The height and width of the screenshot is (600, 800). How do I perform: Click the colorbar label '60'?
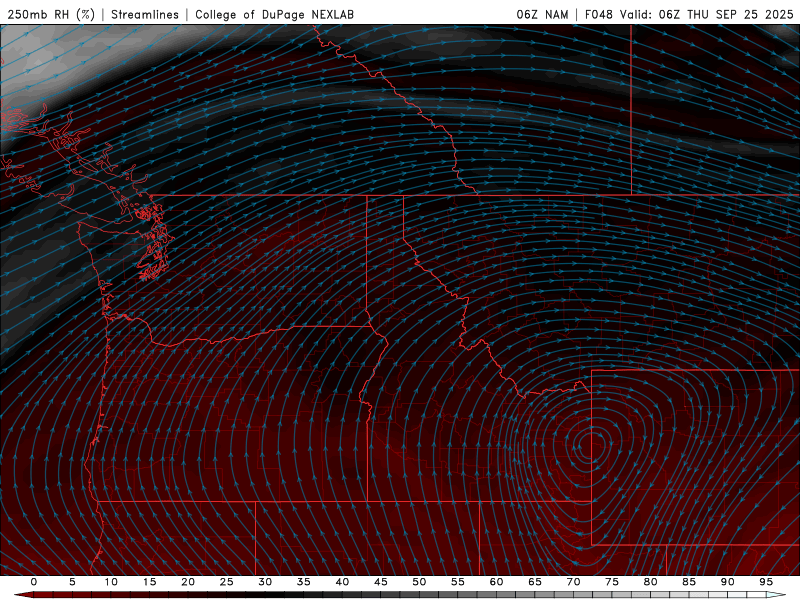496,582
